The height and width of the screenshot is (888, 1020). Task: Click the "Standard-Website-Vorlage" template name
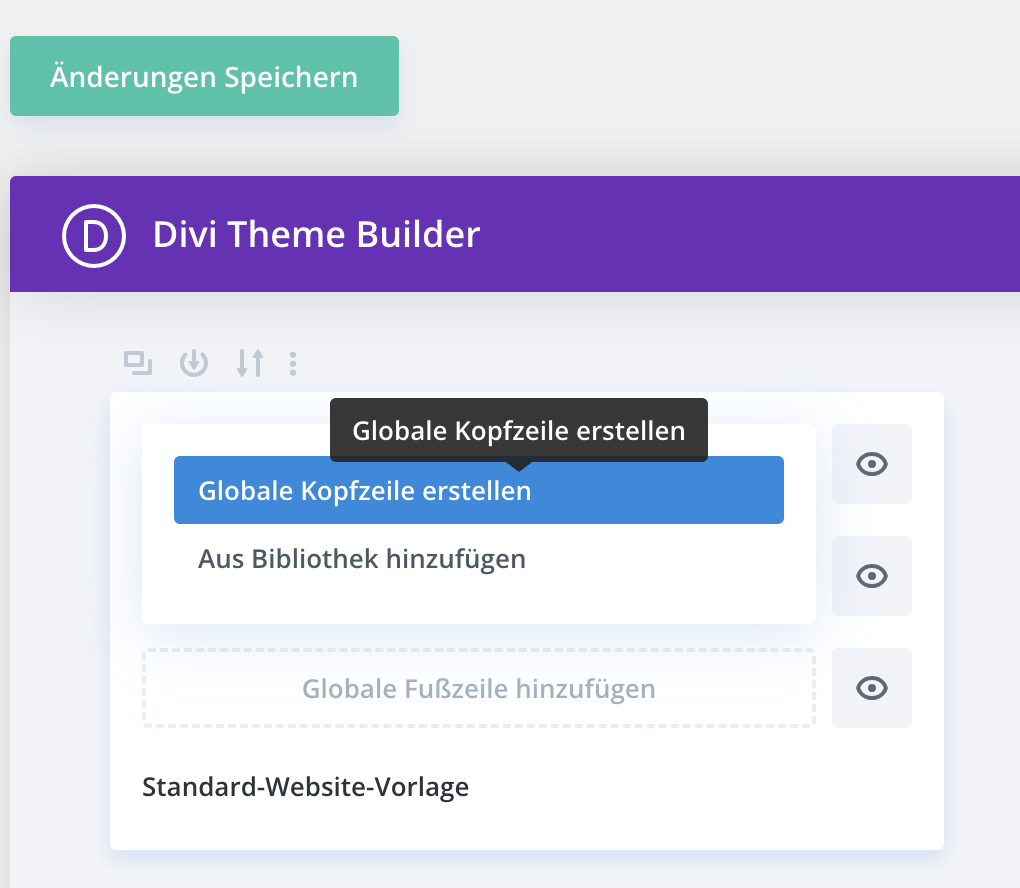305,787
